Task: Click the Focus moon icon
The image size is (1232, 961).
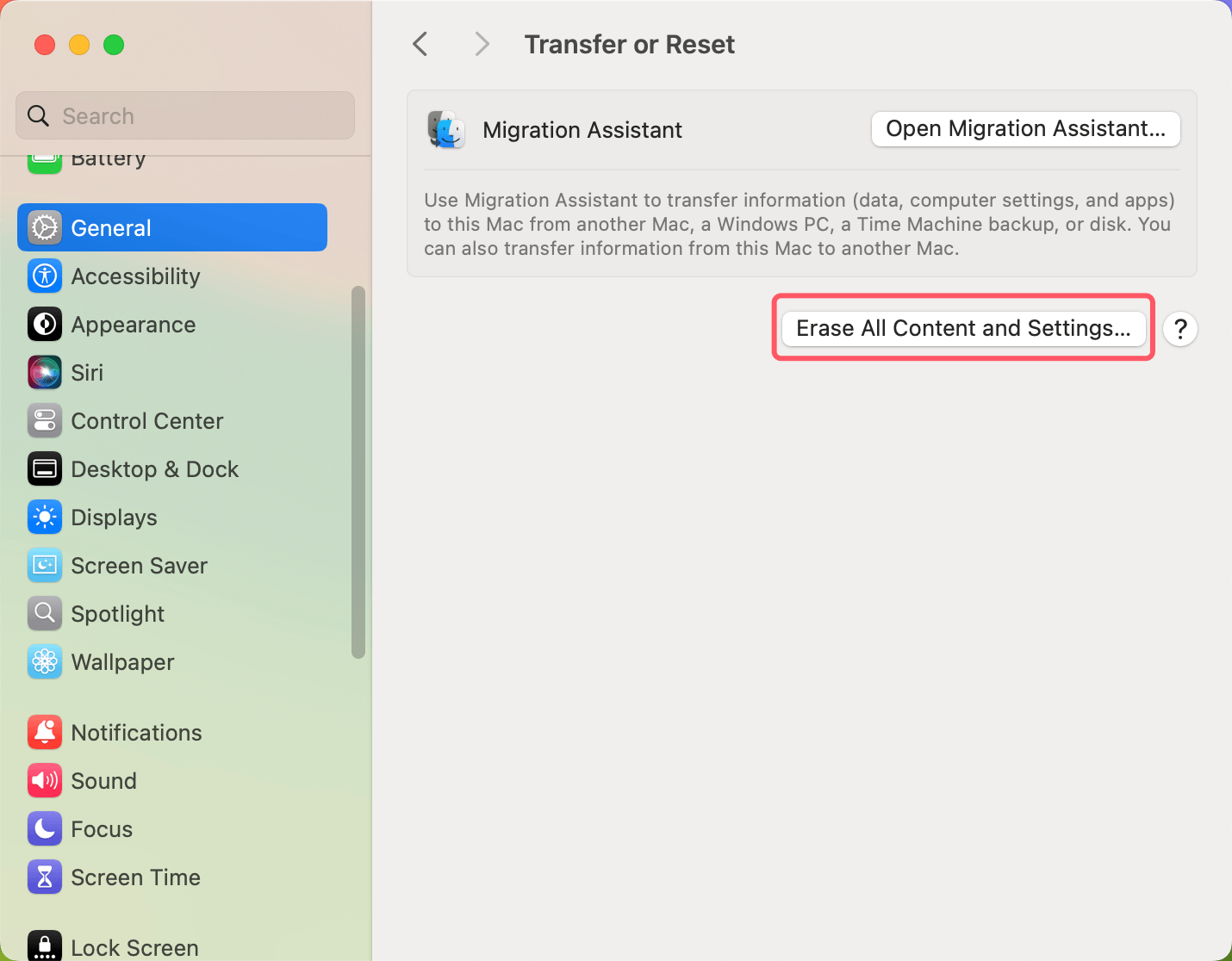Action: 45,829
